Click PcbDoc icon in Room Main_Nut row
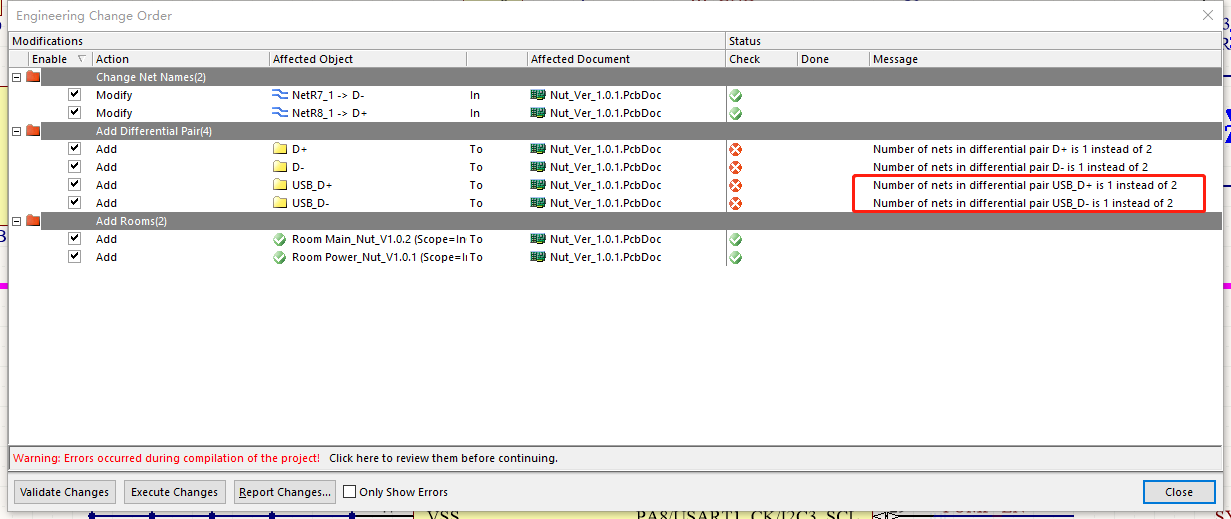The image size is (1231, 519). [x=538, y=239]
